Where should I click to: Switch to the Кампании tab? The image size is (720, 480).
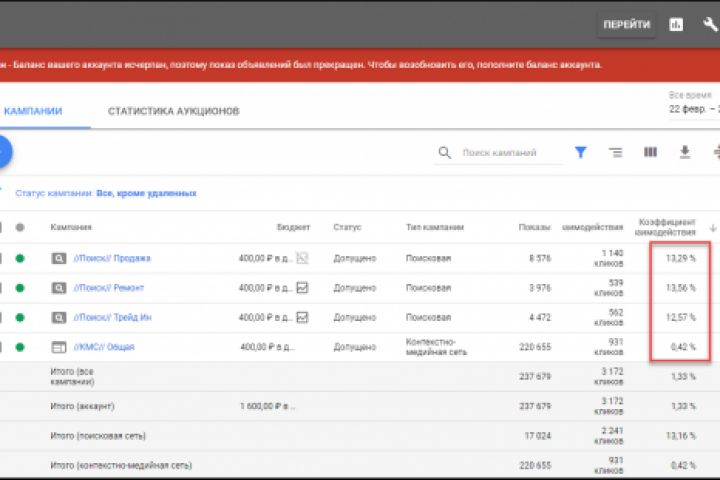33,111
